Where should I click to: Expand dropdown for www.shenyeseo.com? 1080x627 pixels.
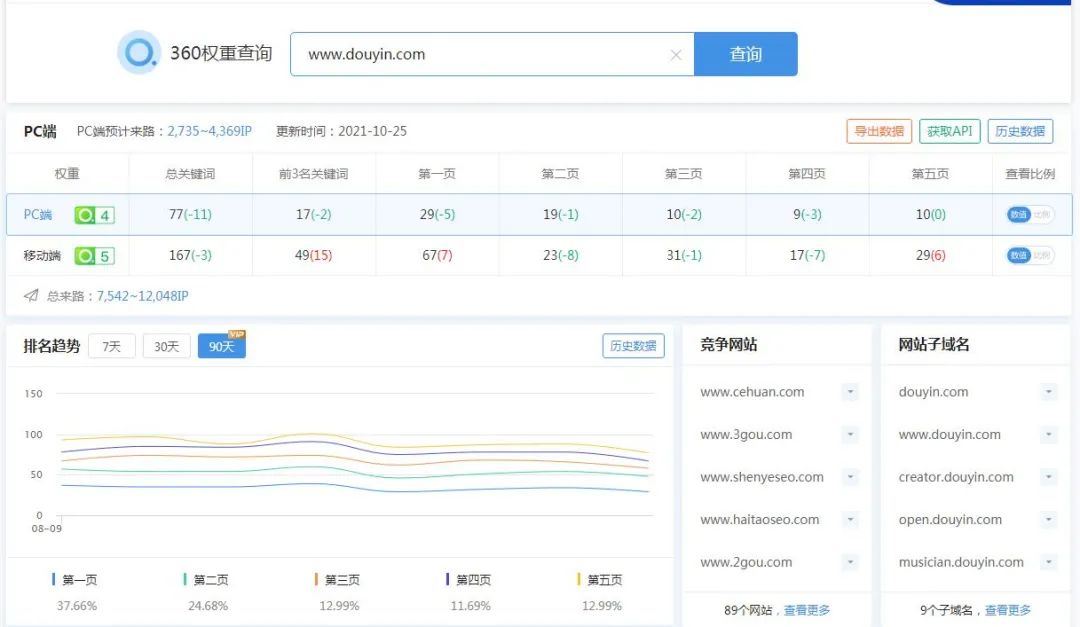(850, 477)
